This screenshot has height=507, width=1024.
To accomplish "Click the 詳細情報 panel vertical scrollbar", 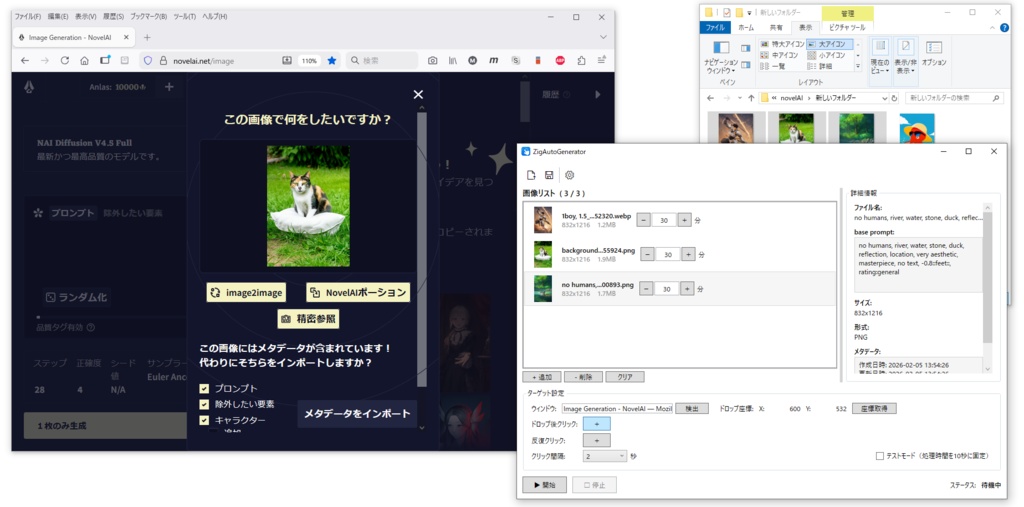I will pyautogui.click(x=987, y=278).
